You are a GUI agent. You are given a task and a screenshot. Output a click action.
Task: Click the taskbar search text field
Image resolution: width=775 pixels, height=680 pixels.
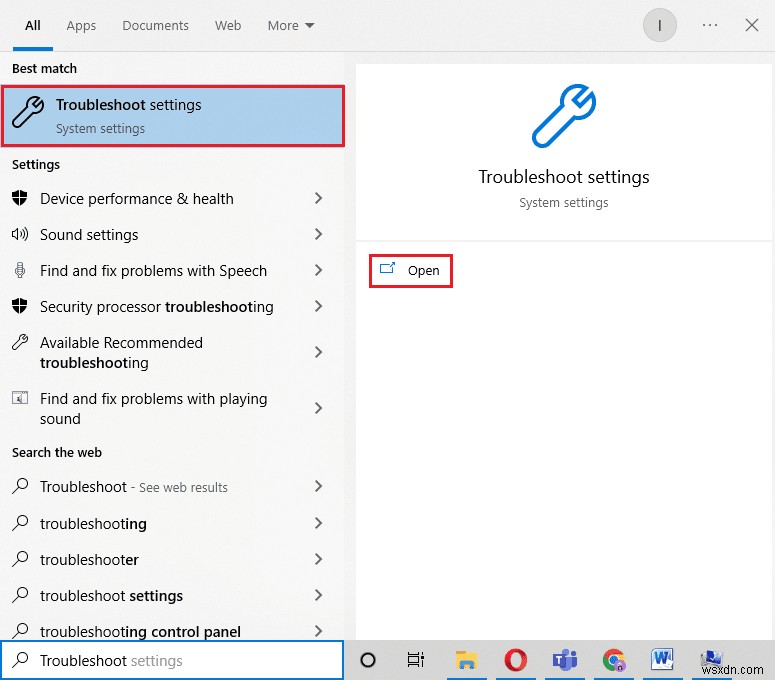point(172,660)
